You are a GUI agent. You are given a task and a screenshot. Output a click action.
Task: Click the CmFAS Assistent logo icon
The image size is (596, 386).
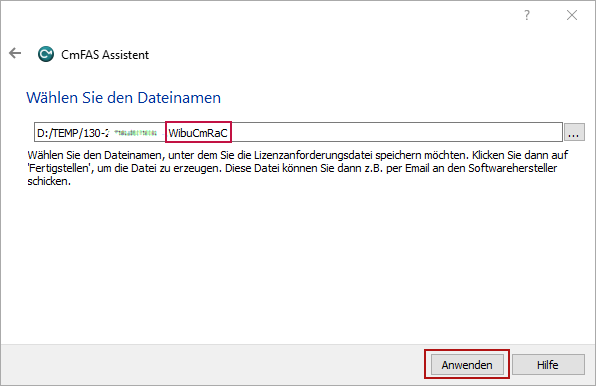[x=46, y=54]
